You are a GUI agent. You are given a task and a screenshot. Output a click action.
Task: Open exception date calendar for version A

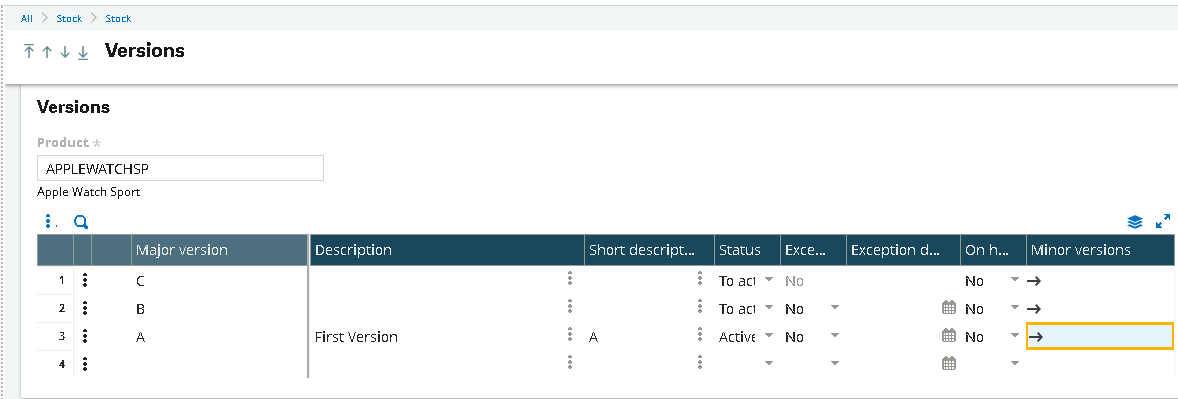949,336
